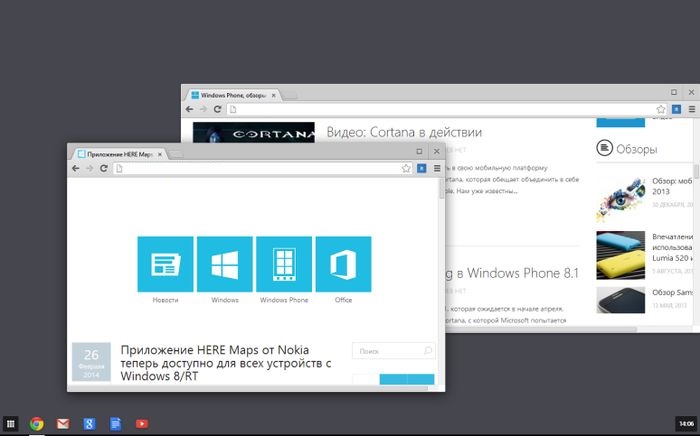This screenshot has width=700, height=436.
Task: Open Google Docs shelf icon
Action: [x=115, y=424]
